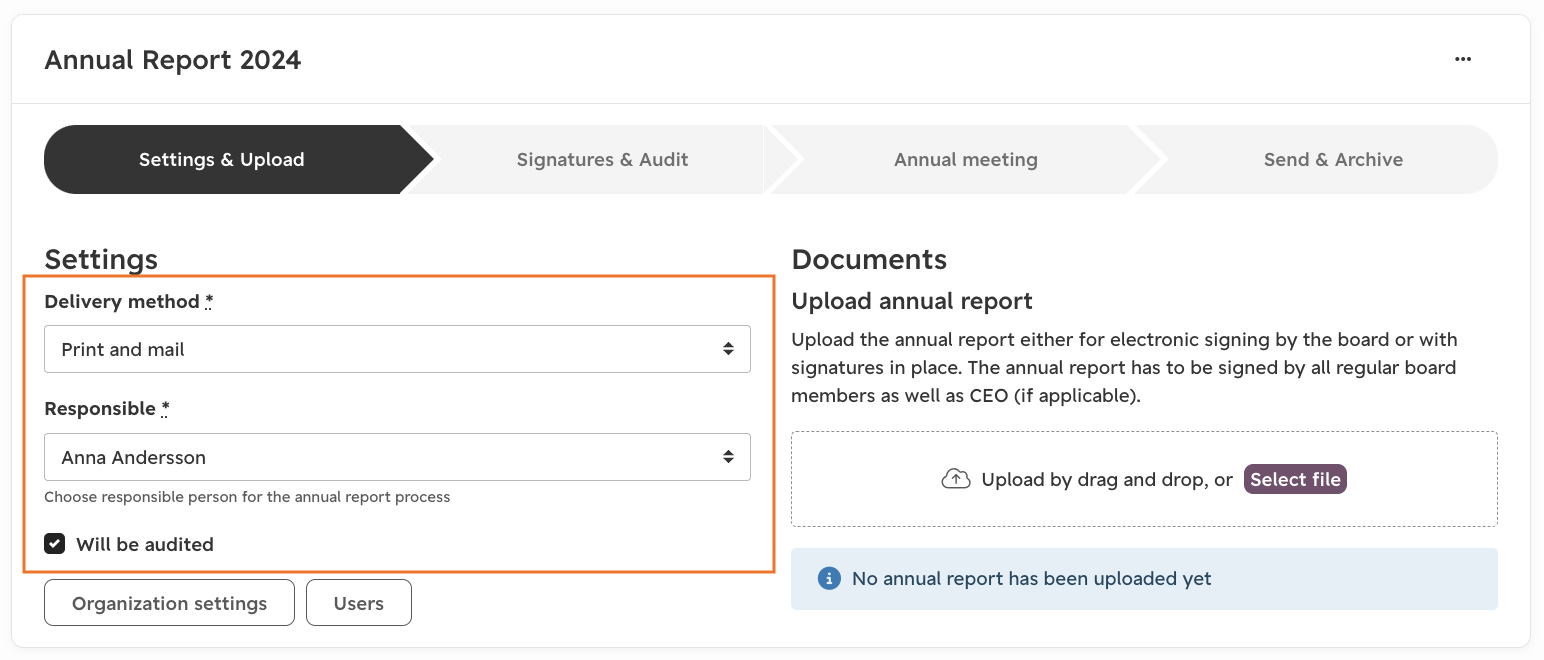Open Organization settings
This screenshot has height=660, width=1544.
click(x=169, y=603)
